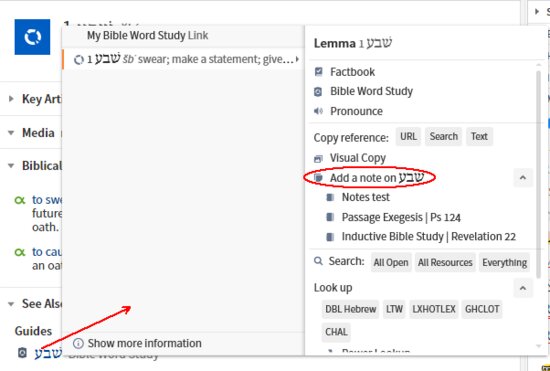The width and height of the screenshot is (550, 371).
Task: Click the Inductive Bible Study notebook icon
Action: click(330, 237)
